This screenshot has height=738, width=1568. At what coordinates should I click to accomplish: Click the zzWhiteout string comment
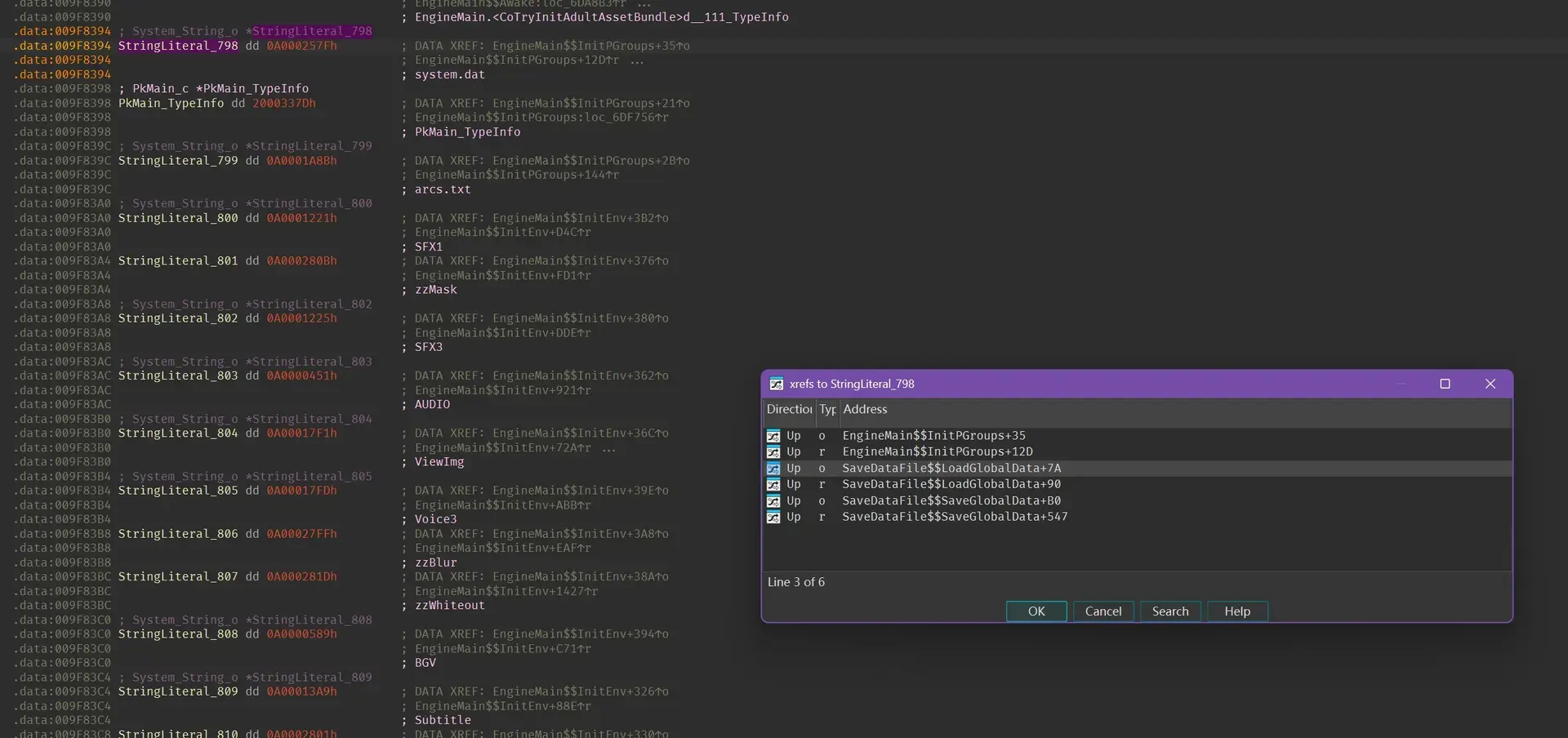(x=449, y=606)
